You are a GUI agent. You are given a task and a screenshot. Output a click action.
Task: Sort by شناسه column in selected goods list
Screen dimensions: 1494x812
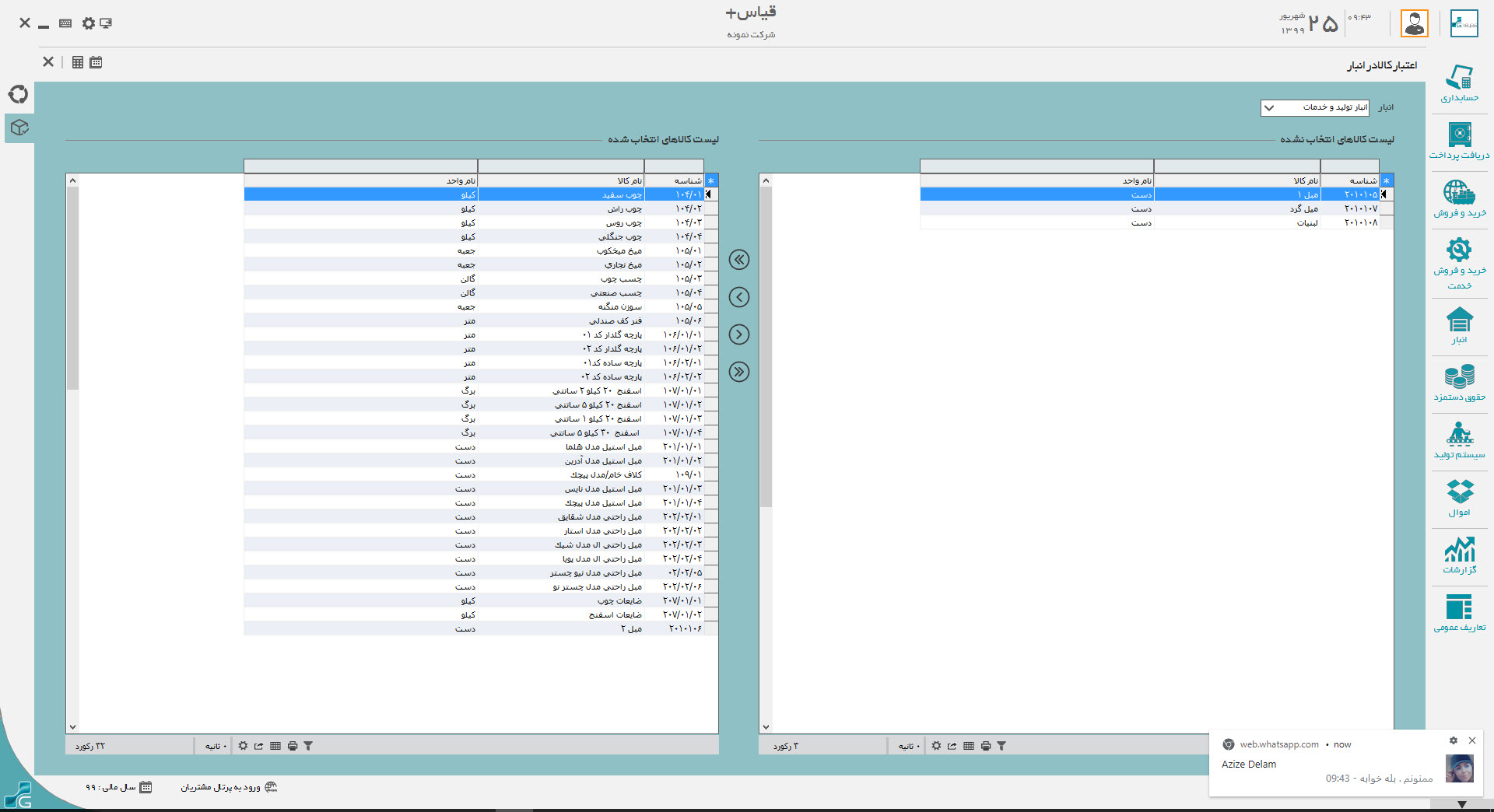coord(674,180)
